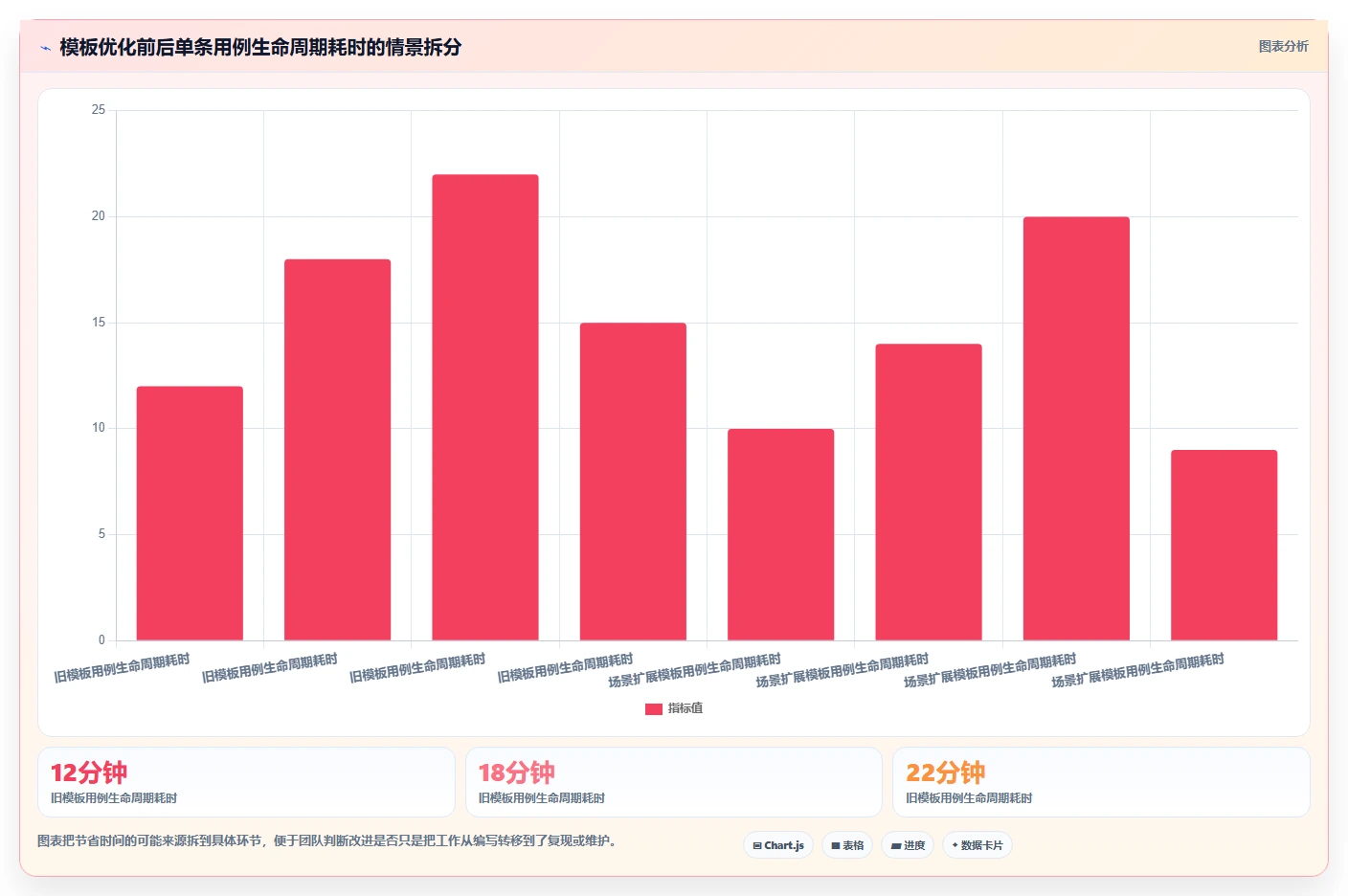Screen dimensions: 1348x896
Task: Click the y-axis tick label 25
Action: coord(99,110)
